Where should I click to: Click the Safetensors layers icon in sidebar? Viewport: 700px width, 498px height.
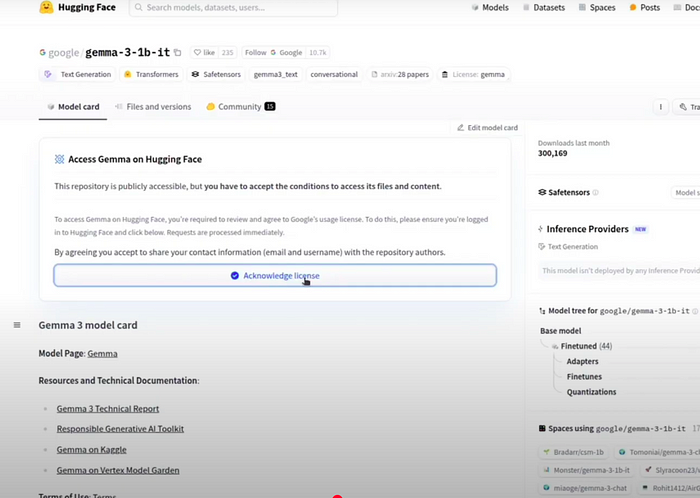[x=542, y=192]
